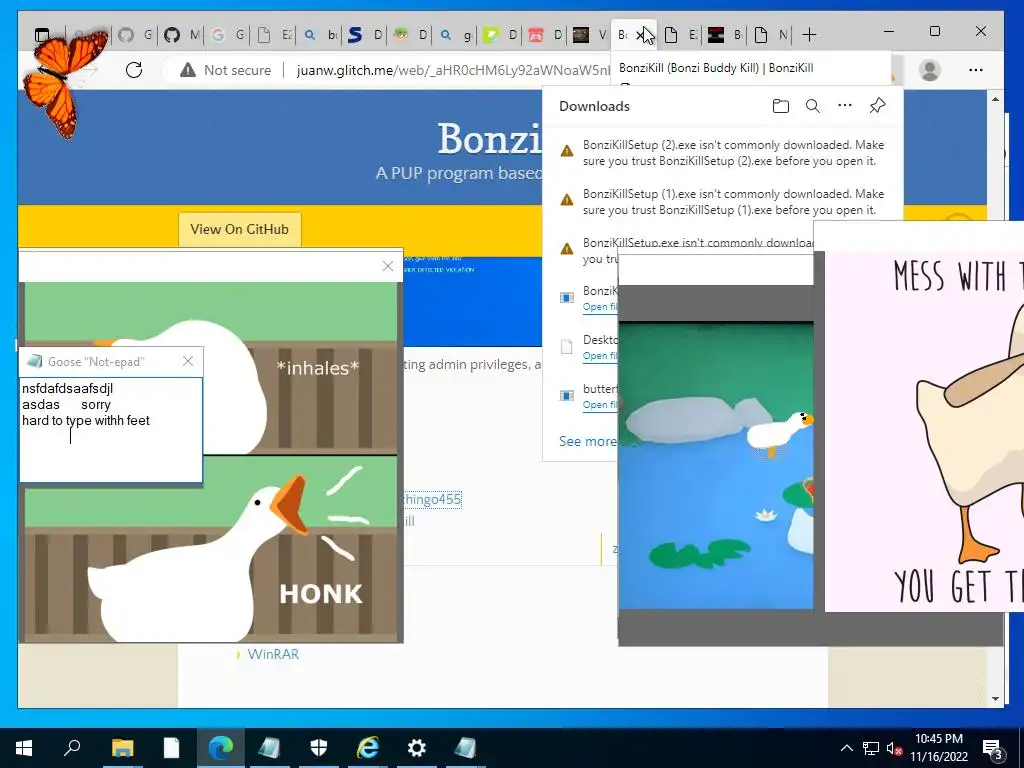
Task: Click the Downloads panel heading
Action: pyautogui.click(x=594, y=106)
